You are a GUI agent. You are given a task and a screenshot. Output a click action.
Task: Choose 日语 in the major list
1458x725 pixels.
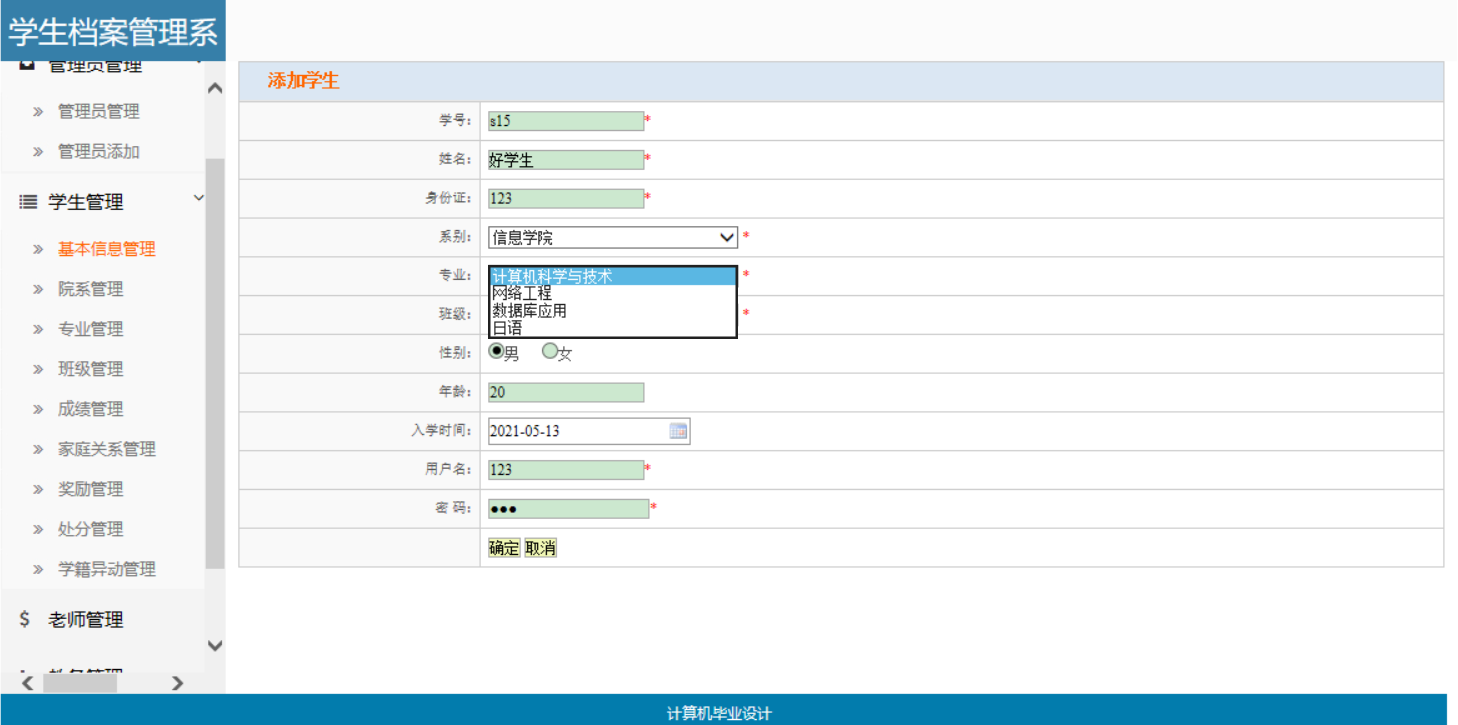point(613,328)
